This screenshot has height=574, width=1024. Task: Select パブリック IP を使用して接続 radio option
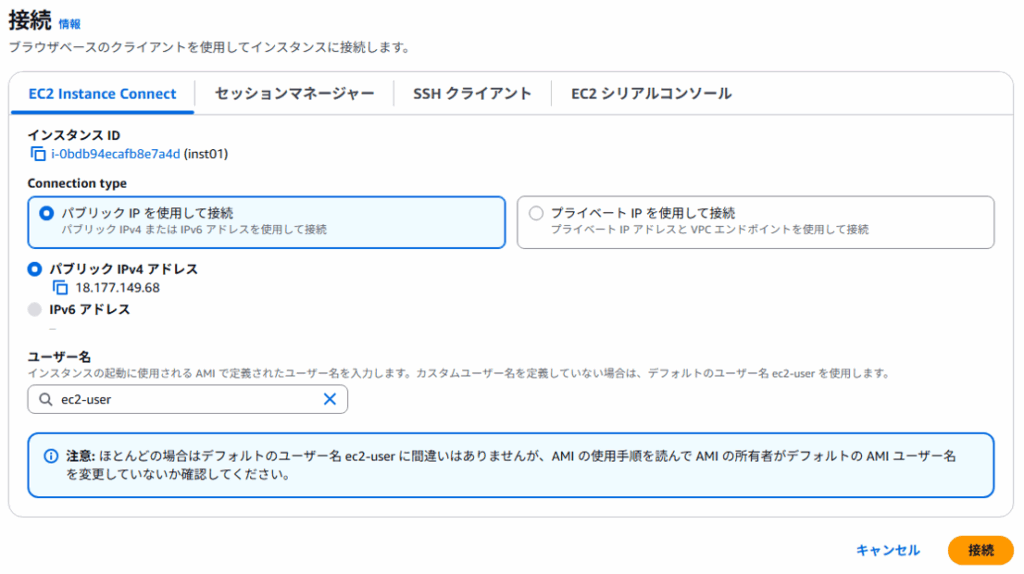tap(46, 213)
